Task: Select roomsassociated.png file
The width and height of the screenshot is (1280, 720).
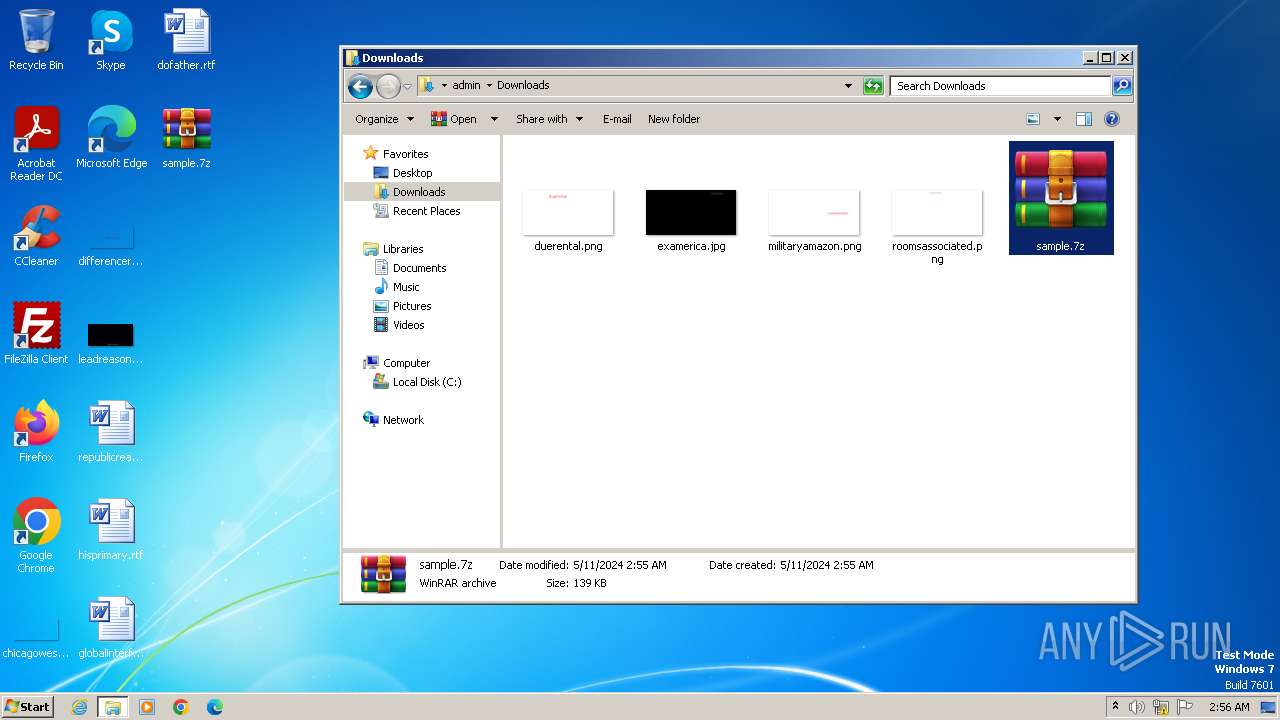Action: pyautogui.click(x=937, y=226)
